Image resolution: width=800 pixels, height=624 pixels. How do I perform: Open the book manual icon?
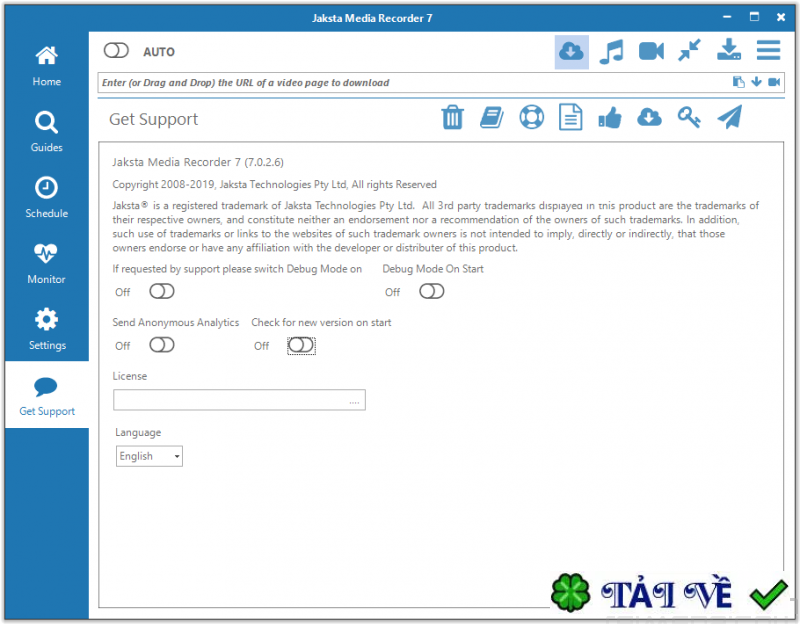click(492, 118)
